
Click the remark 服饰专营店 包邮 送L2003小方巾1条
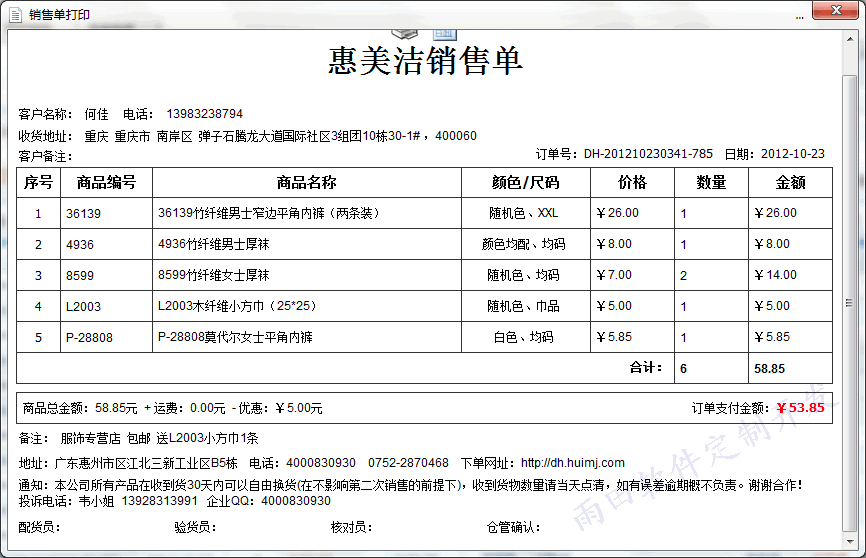[x=160, y=438]
